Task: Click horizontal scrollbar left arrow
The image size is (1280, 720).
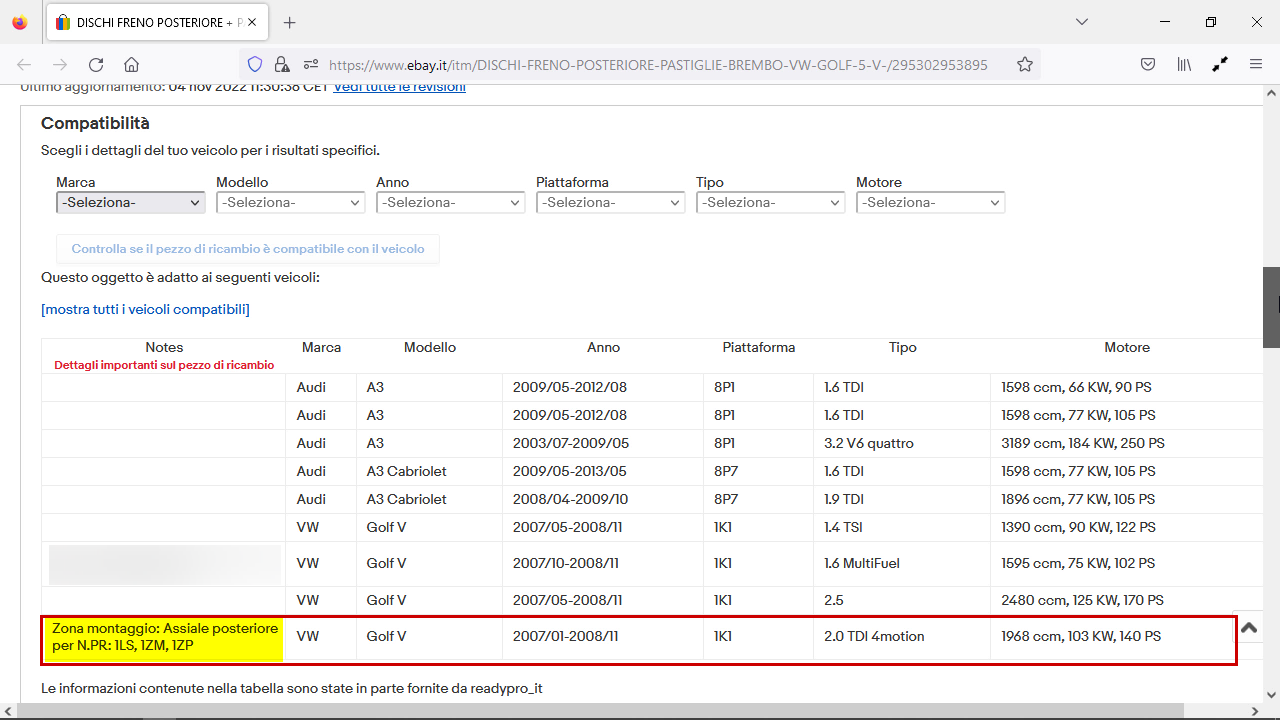Action: pyautogui.click(x=8, y=711)
